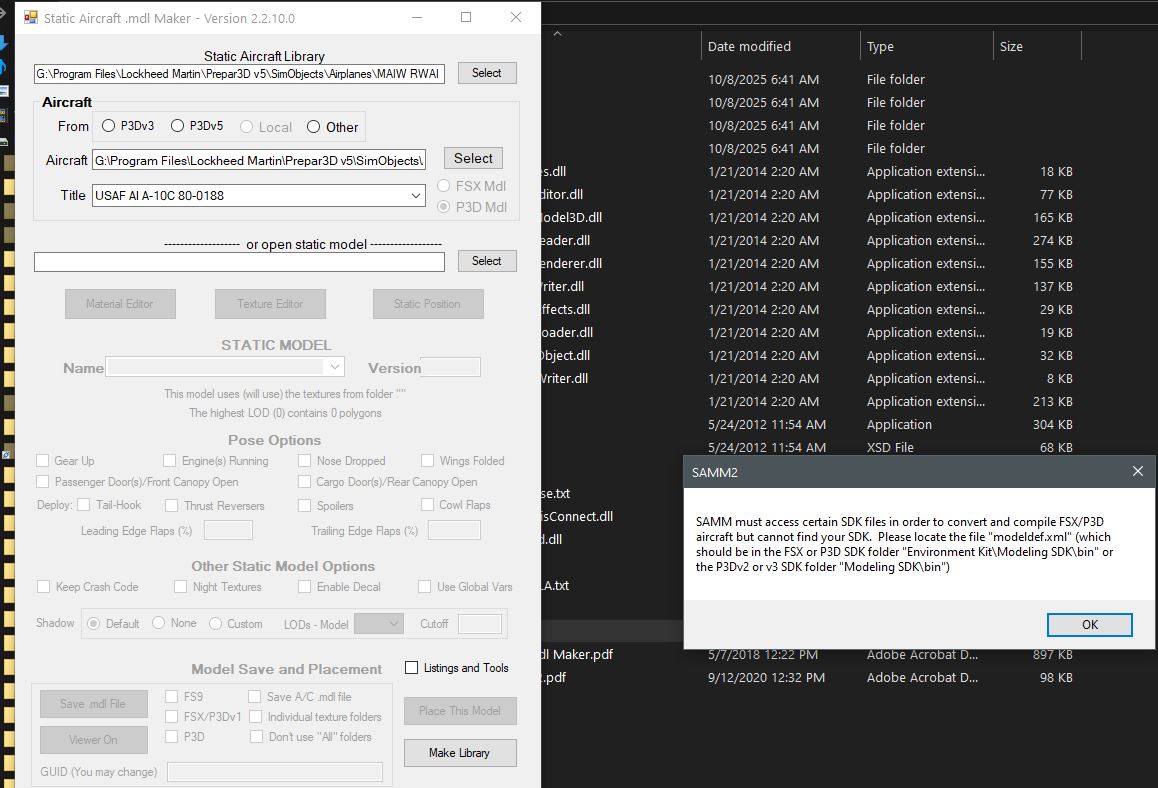Image resolution: width=1158 pixels, height=788 pixels.
Task: Select the 304 KB Application file row
Action: click(812, 425)
